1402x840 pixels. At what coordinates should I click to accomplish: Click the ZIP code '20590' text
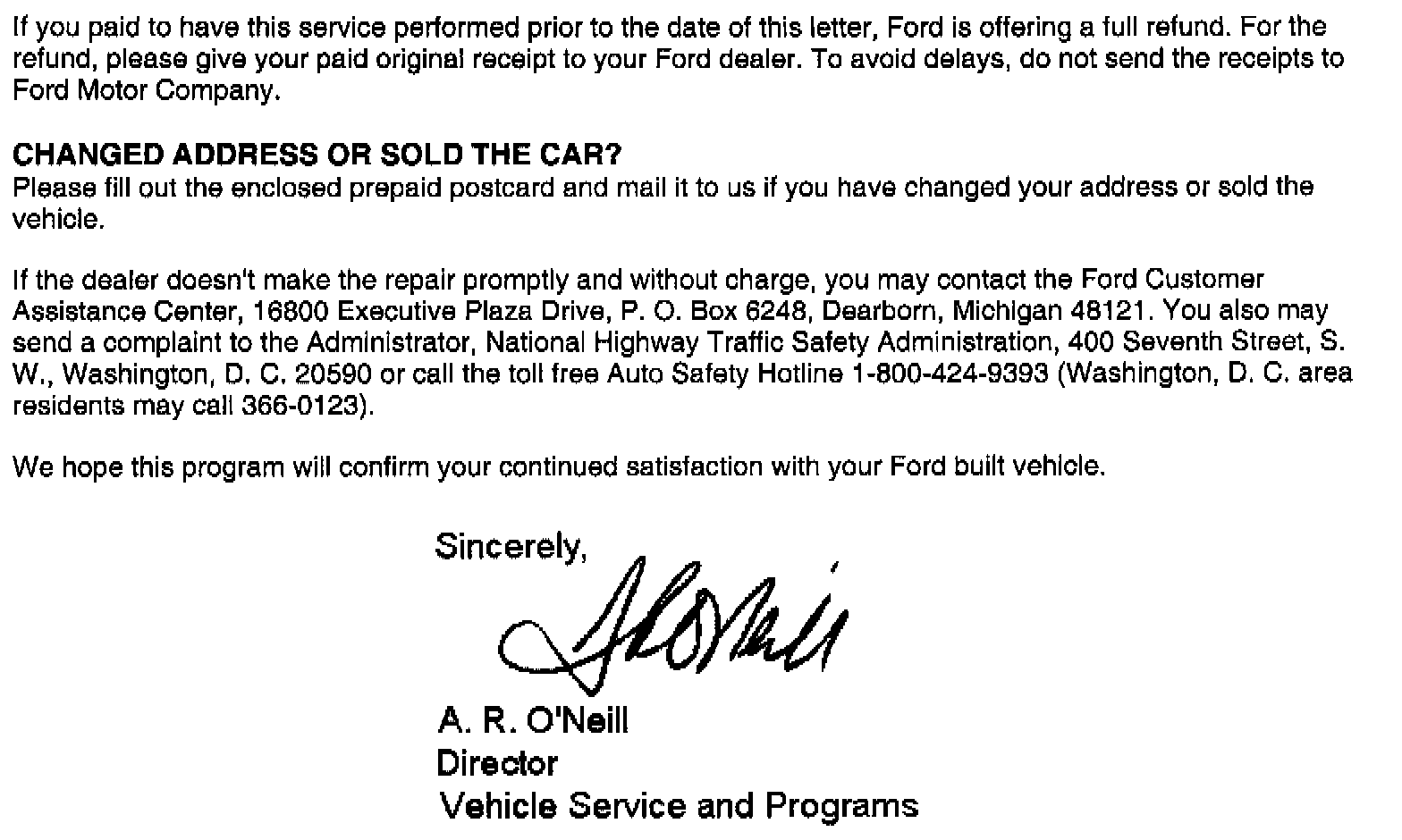341,374
